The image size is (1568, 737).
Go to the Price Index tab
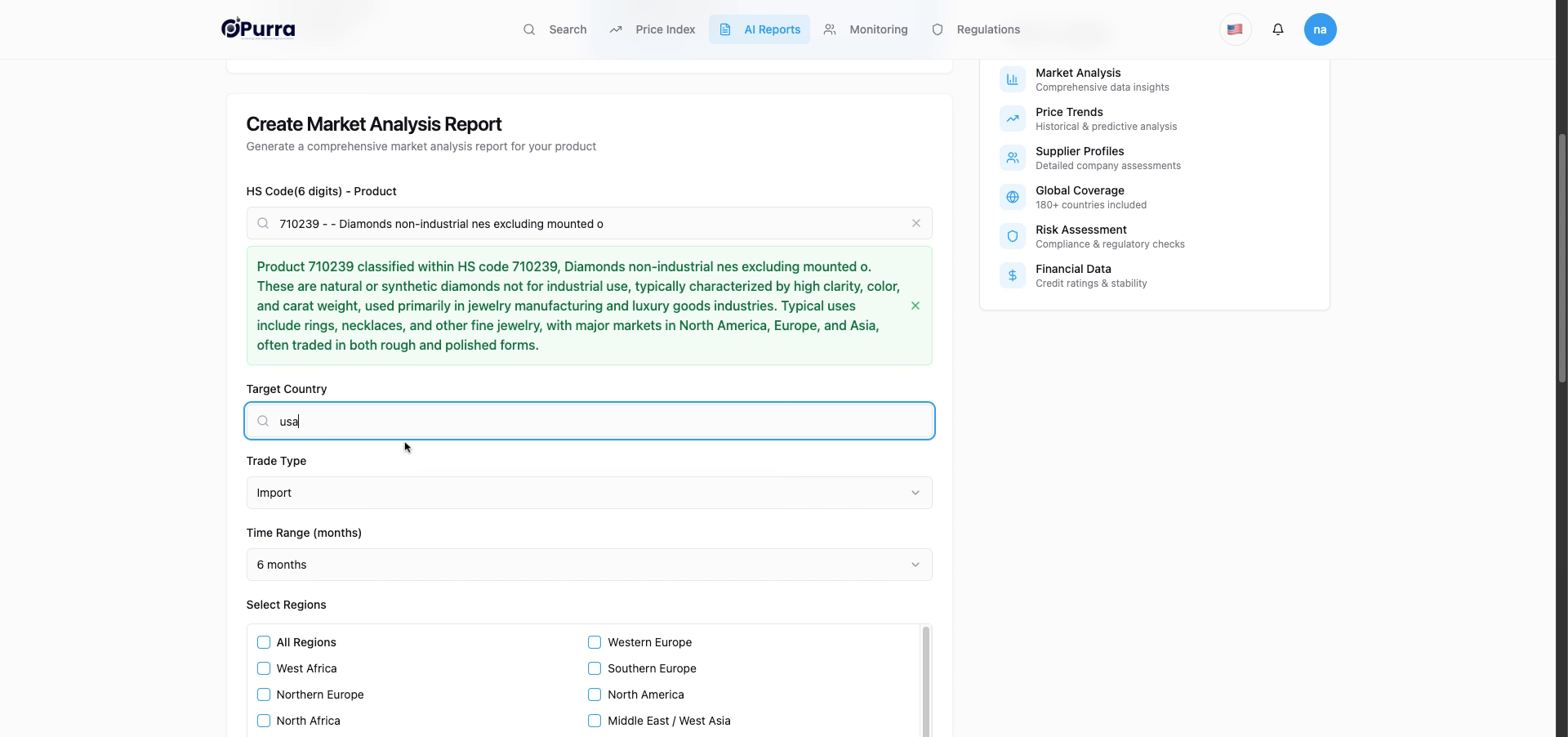pos(652,29)
